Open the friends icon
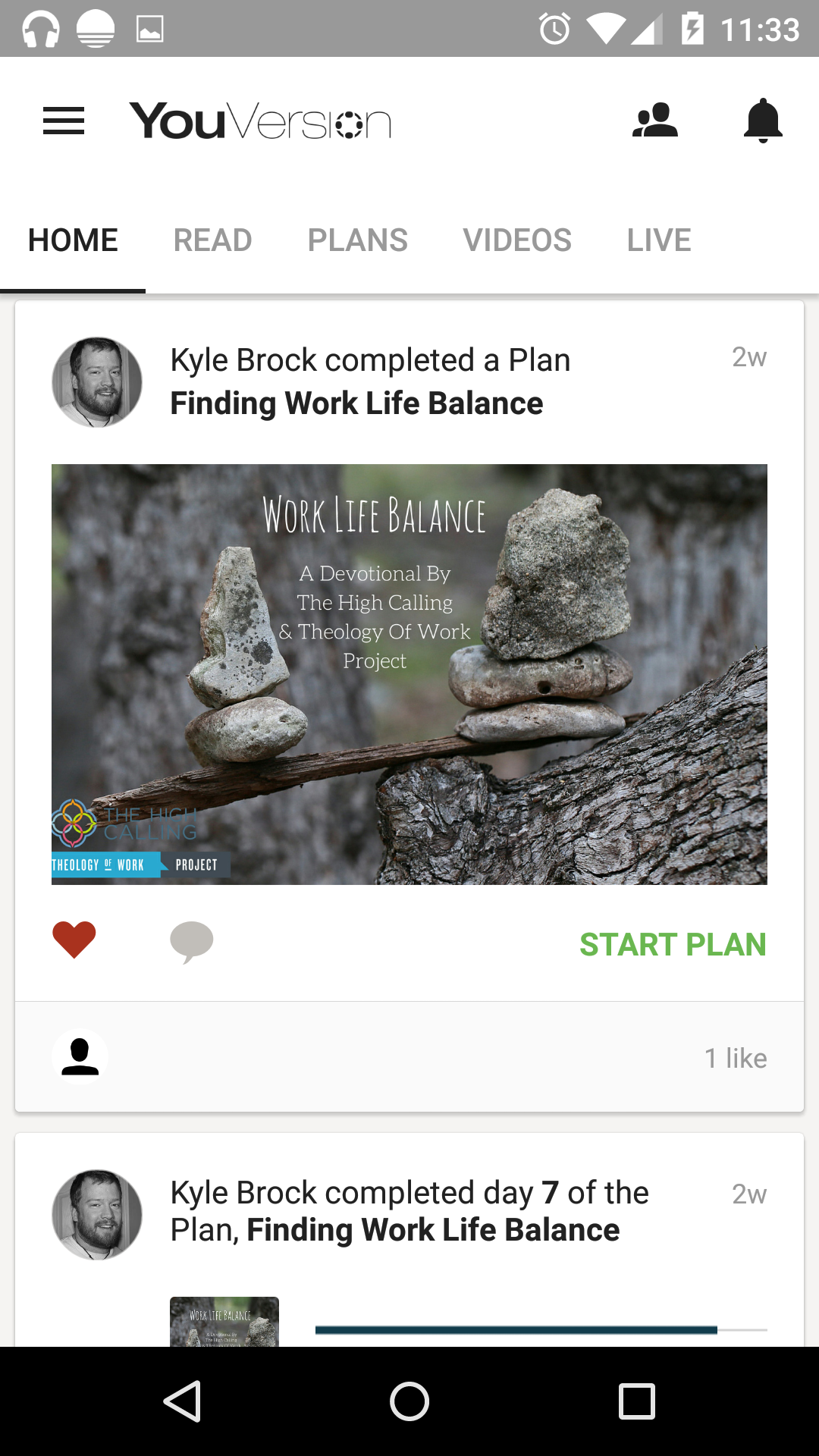The height and width of the screenshot is (1456, 819). [x=654, y=121]
